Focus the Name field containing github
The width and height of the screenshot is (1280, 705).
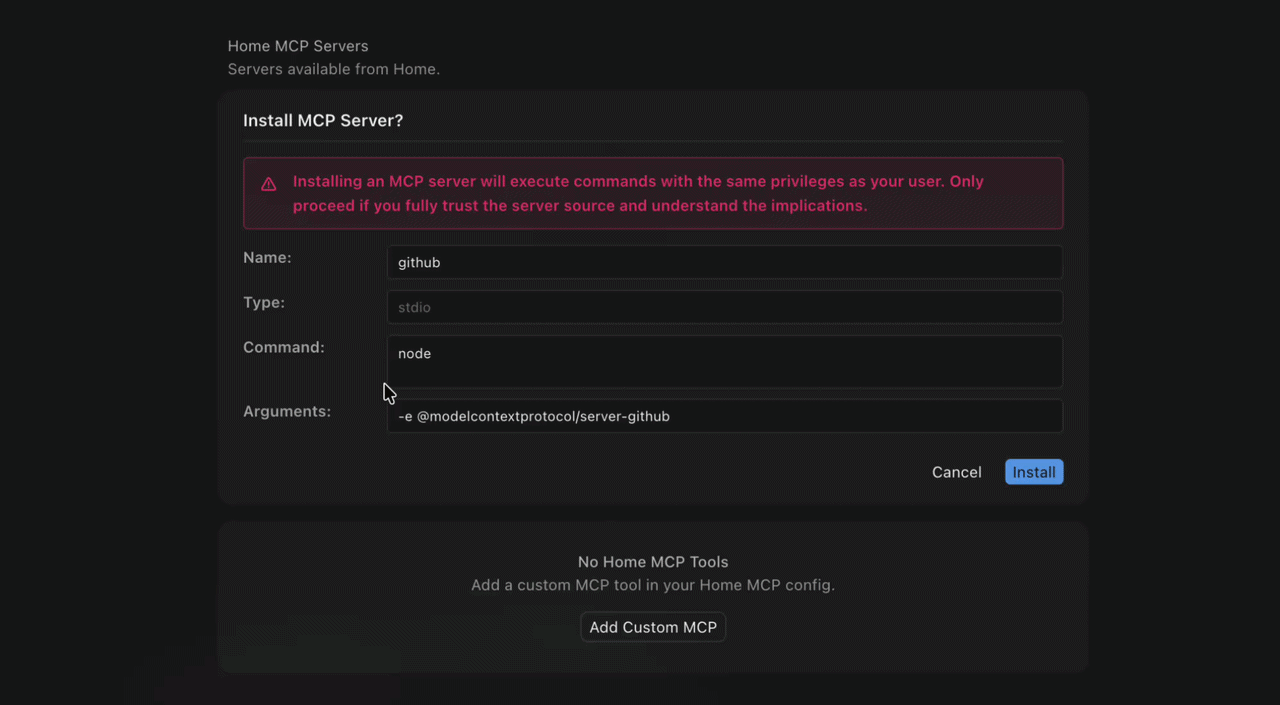tap(724, 262)
